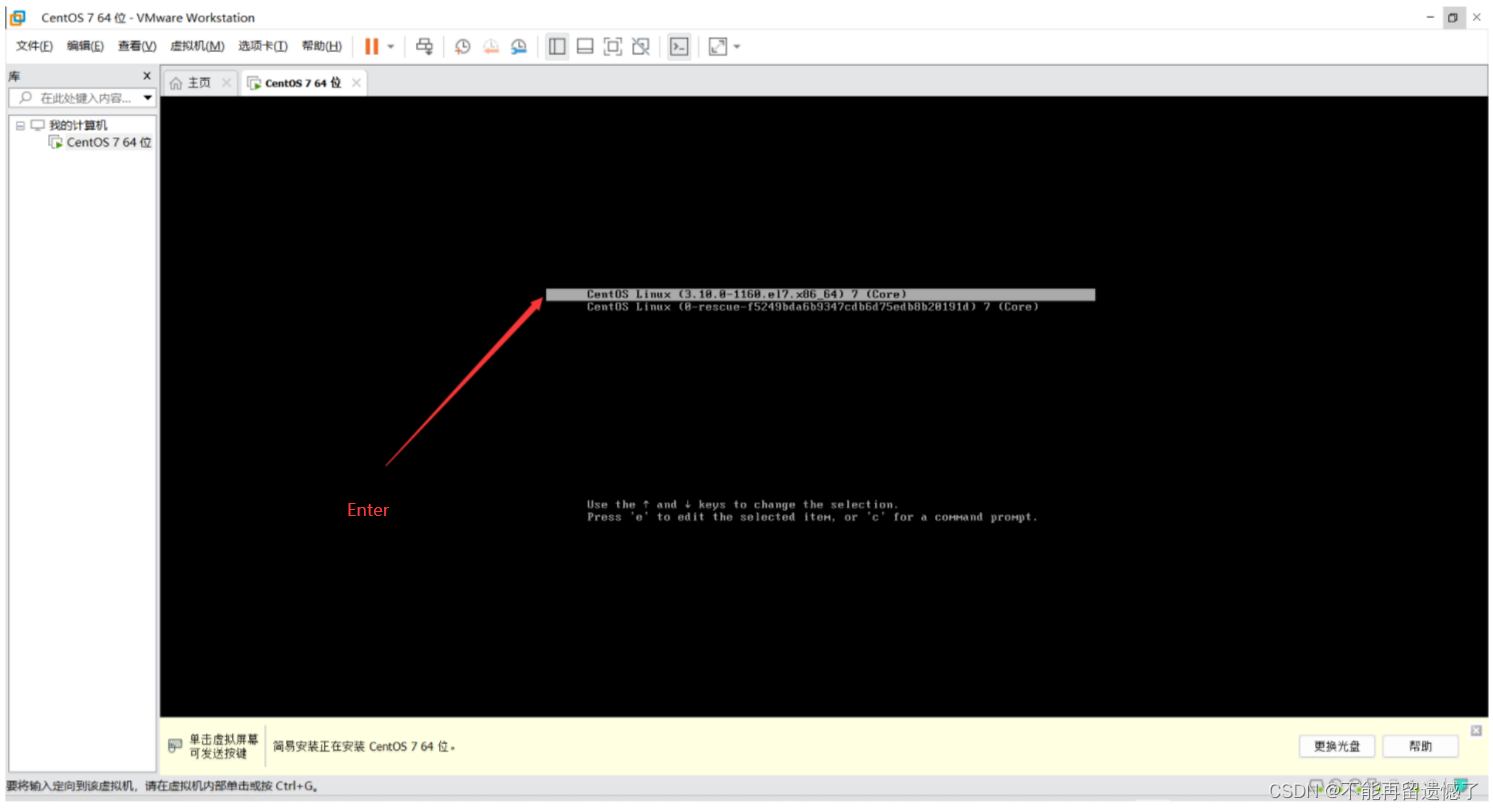Open the 编辑(E) menu
The width and height of the screenshot is (1493, 810).
point(85,46)
